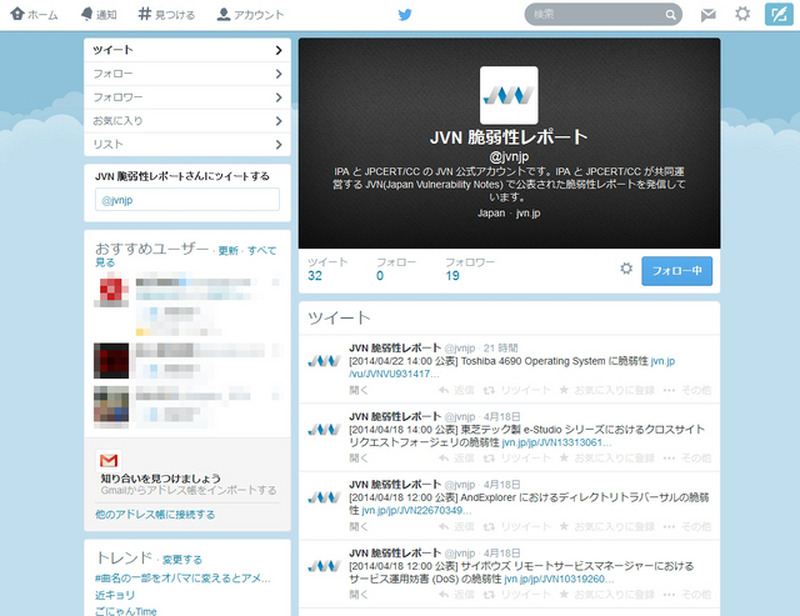Open the フォロワー list in the sidebar

pyautogui.click(x=187, y=97)
